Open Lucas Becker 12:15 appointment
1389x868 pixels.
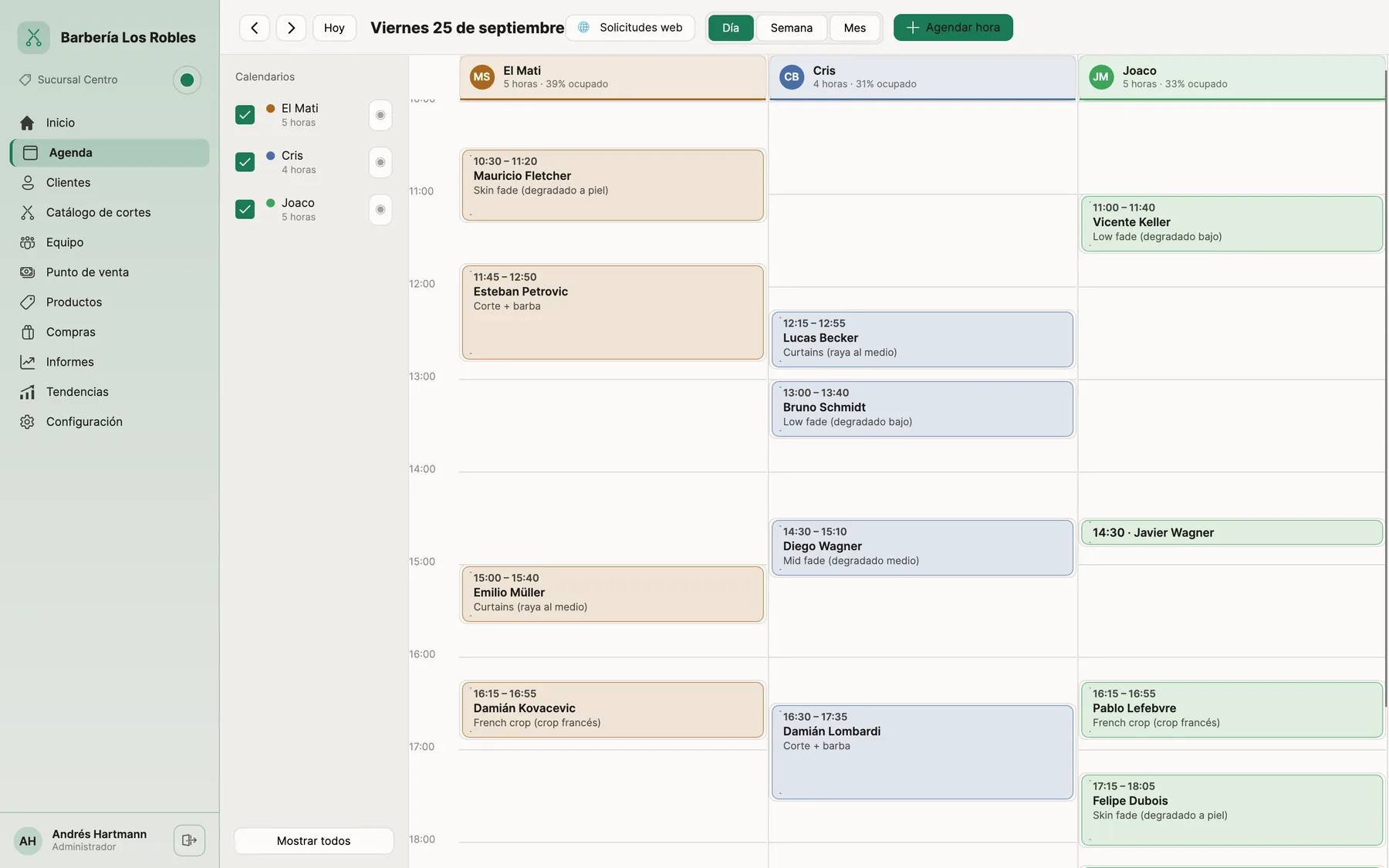(922, 339)
